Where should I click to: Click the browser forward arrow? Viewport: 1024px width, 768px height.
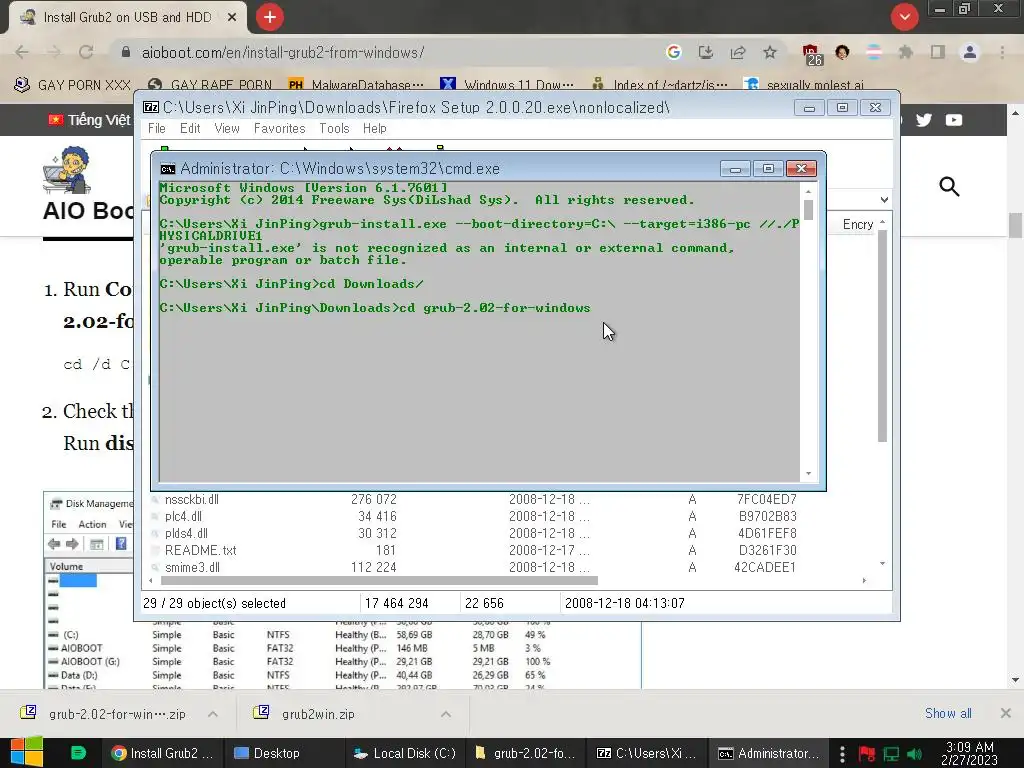(x=54, y=52)
